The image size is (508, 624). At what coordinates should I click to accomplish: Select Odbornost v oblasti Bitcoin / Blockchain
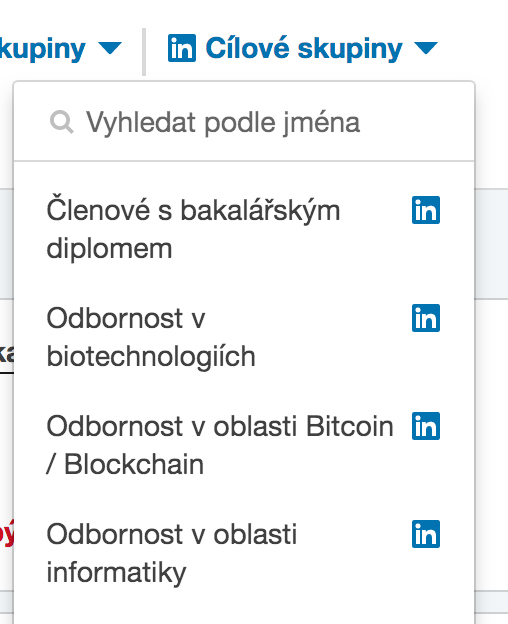click(x=244, y=445)
